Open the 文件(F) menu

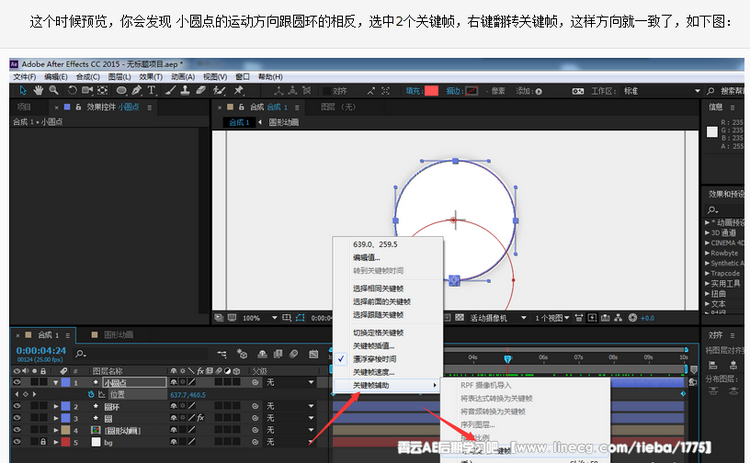24,77
